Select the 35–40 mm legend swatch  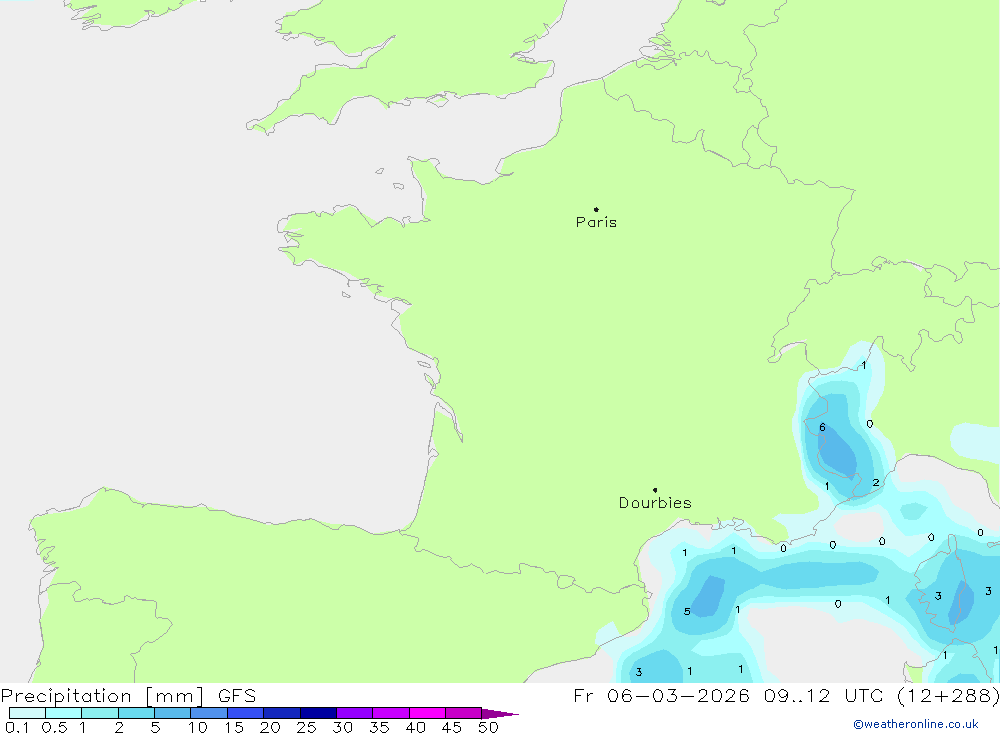pyautogui.click(x=391, y=713)
